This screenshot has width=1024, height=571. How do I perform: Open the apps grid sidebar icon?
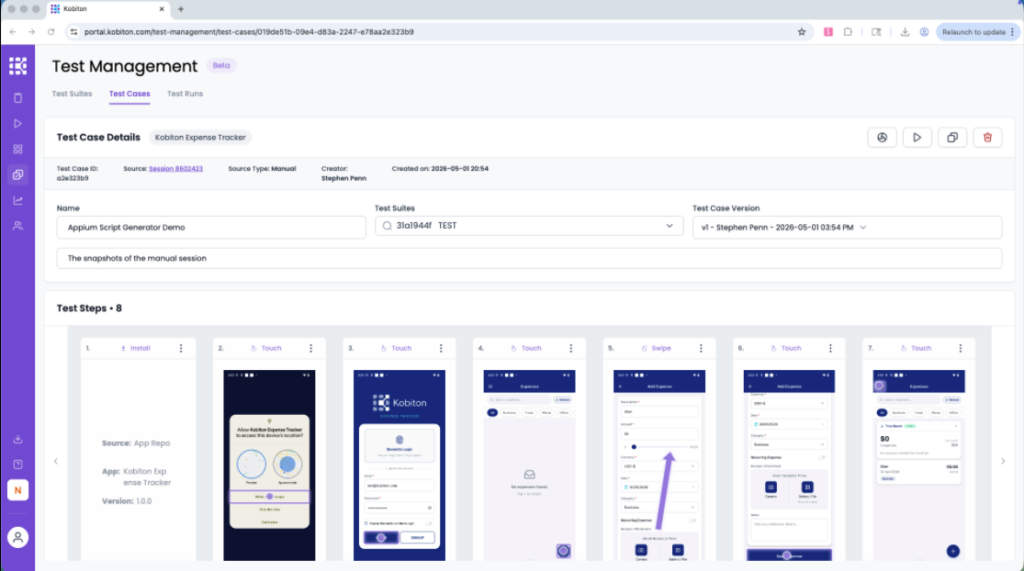click(18, 149)
